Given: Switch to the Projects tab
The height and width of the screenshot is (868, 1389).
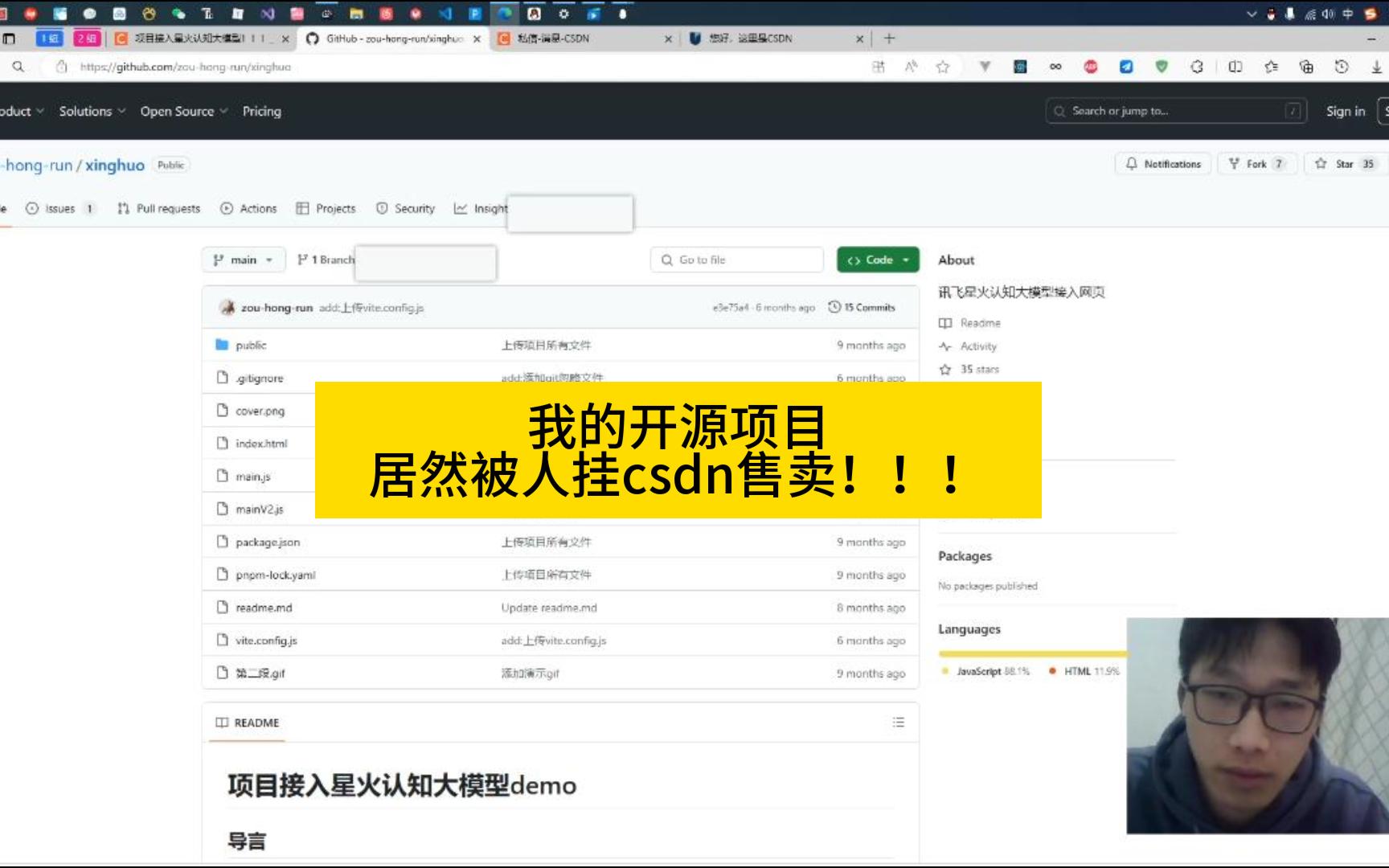Looking at the screenshot, I should tap(335, 208).
